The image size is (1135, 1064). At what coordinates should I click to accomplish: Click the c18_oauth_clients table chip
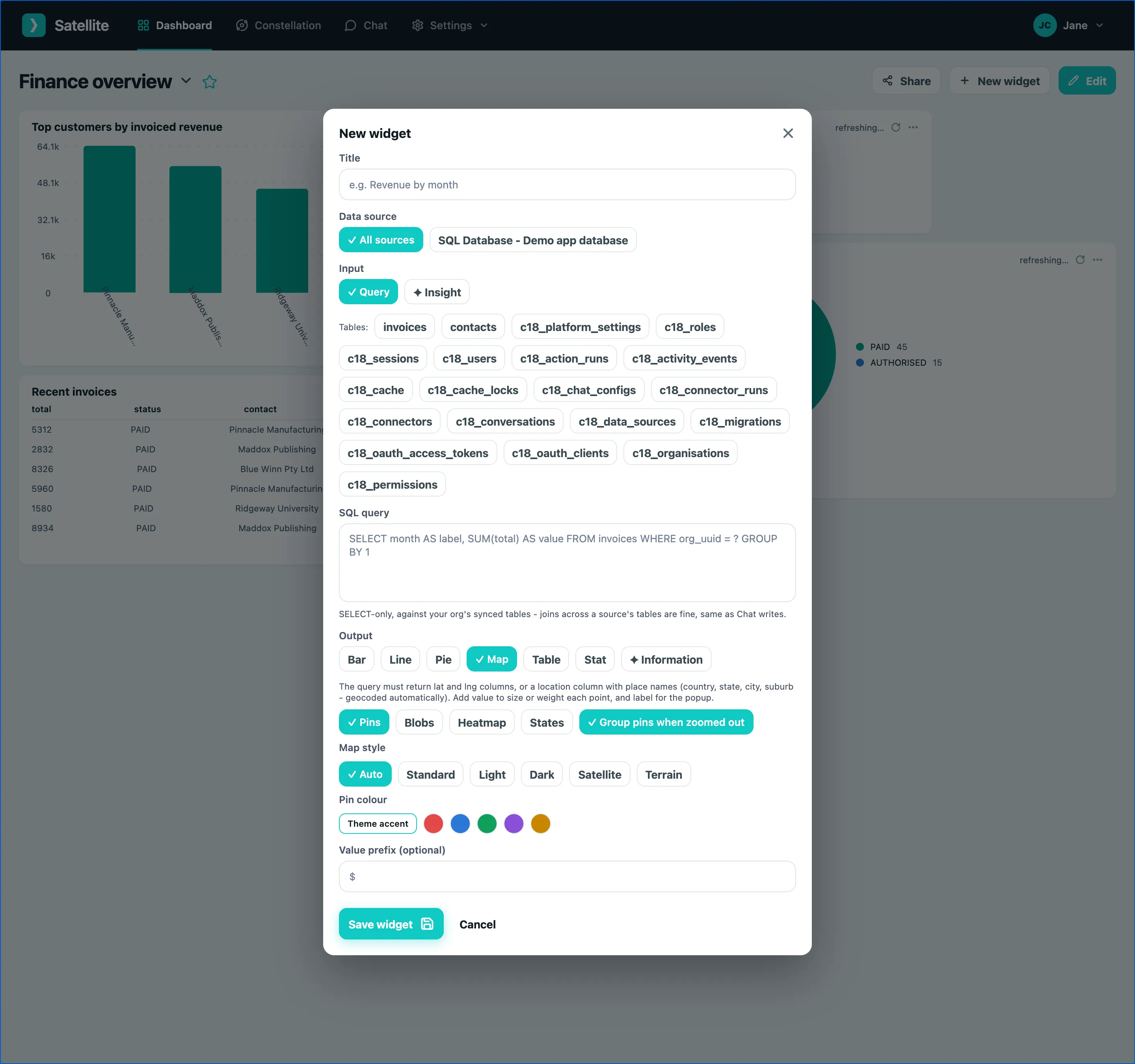[x=560, y=453]
